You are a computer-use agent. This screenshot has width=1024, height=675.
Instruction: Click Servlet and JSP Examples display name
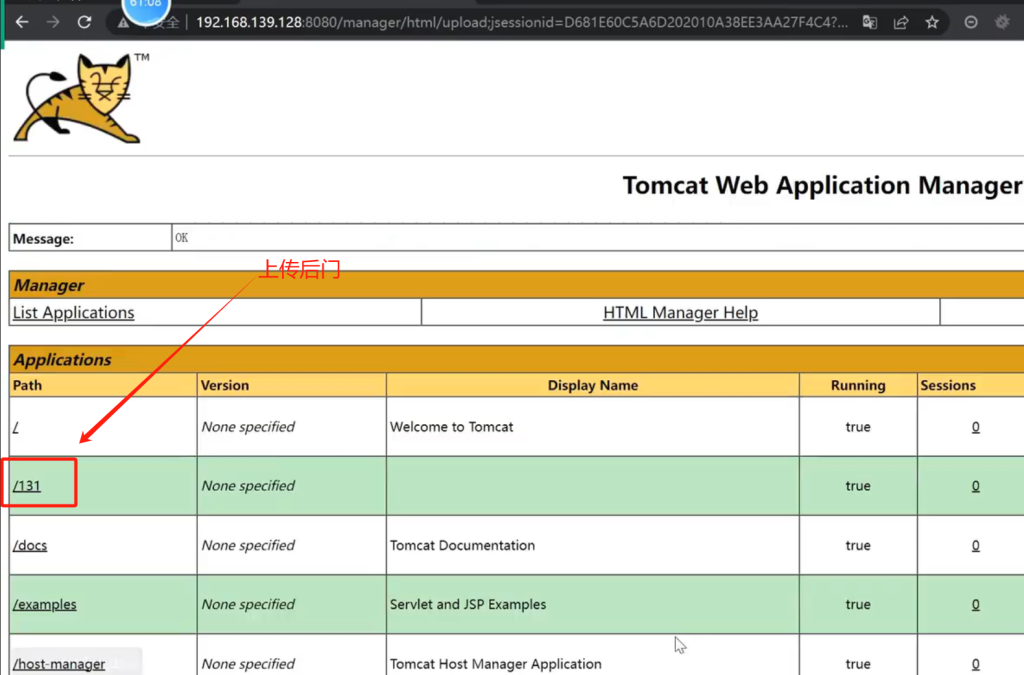point(468,604)
